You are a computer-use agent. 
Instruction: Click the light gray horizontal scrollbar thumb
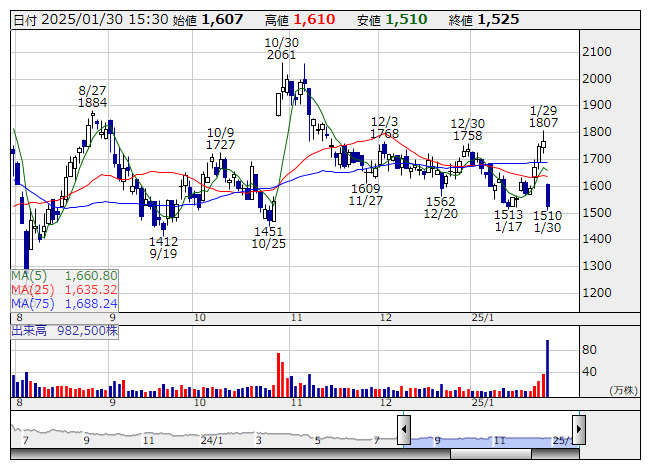click(x=491, y=454)
